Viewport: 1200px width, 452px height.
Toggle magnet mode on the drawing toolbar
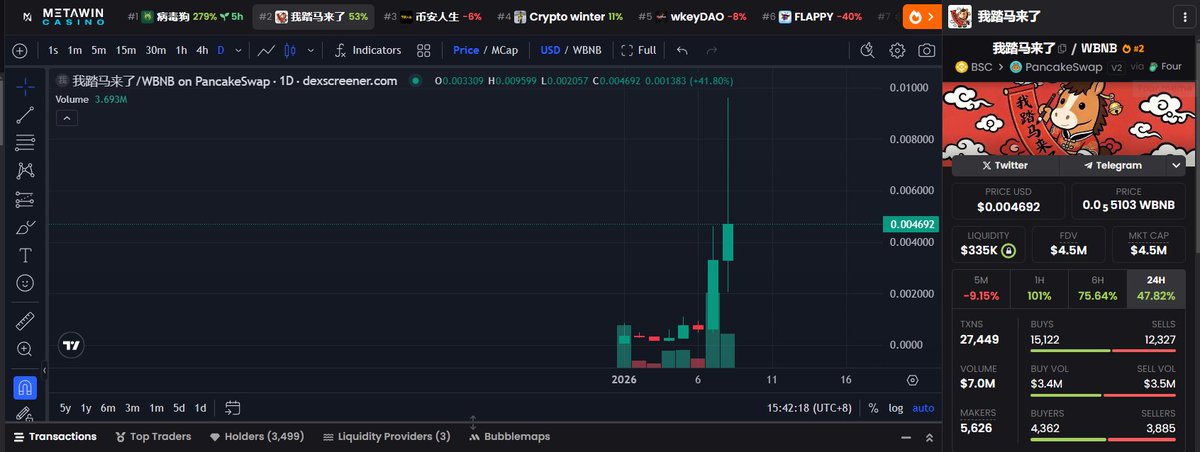tap(25, 387)
